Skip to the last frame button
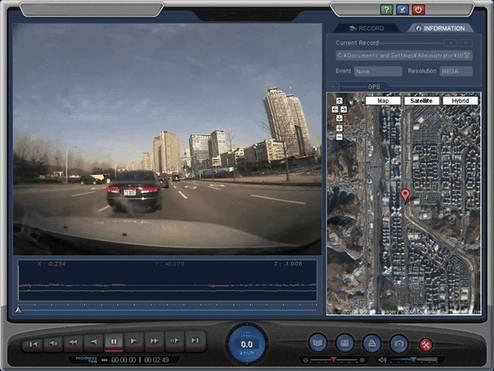The height and width of the screenshot is (371, 494). pyautogui.click(x=195, y=340)
